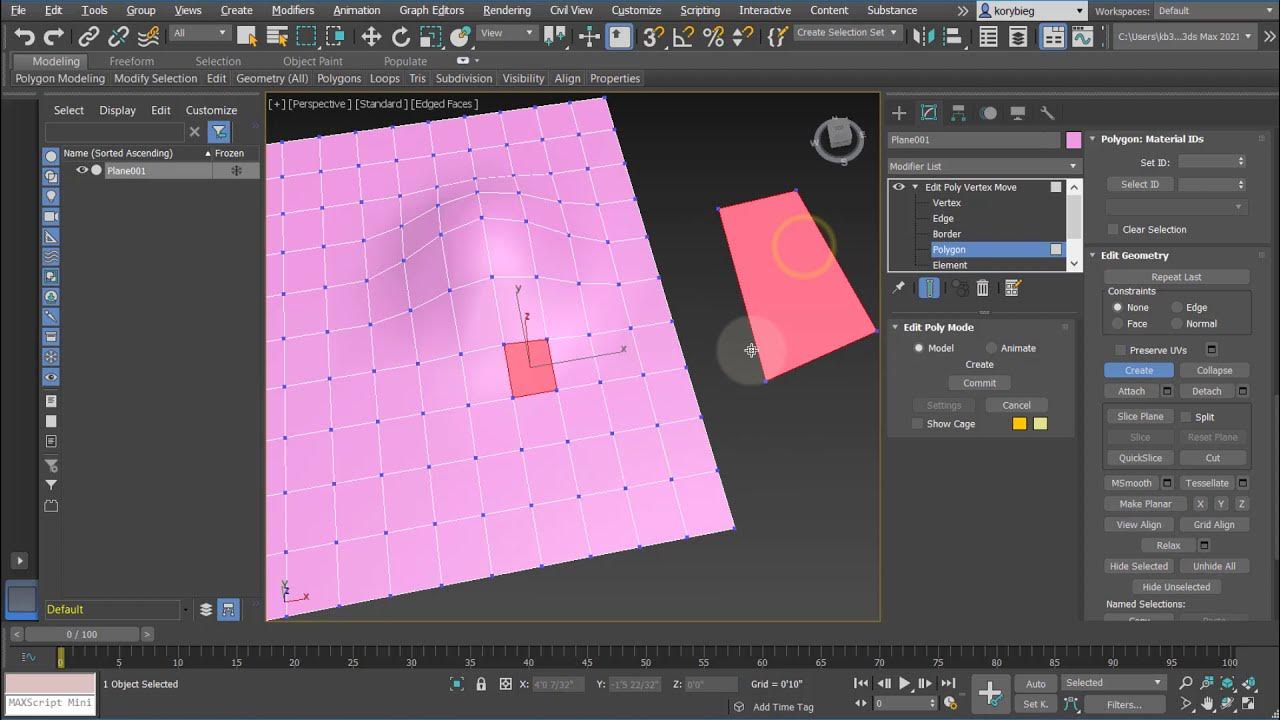
Task: Open the Modifiers menu
Action: (292, 10)
